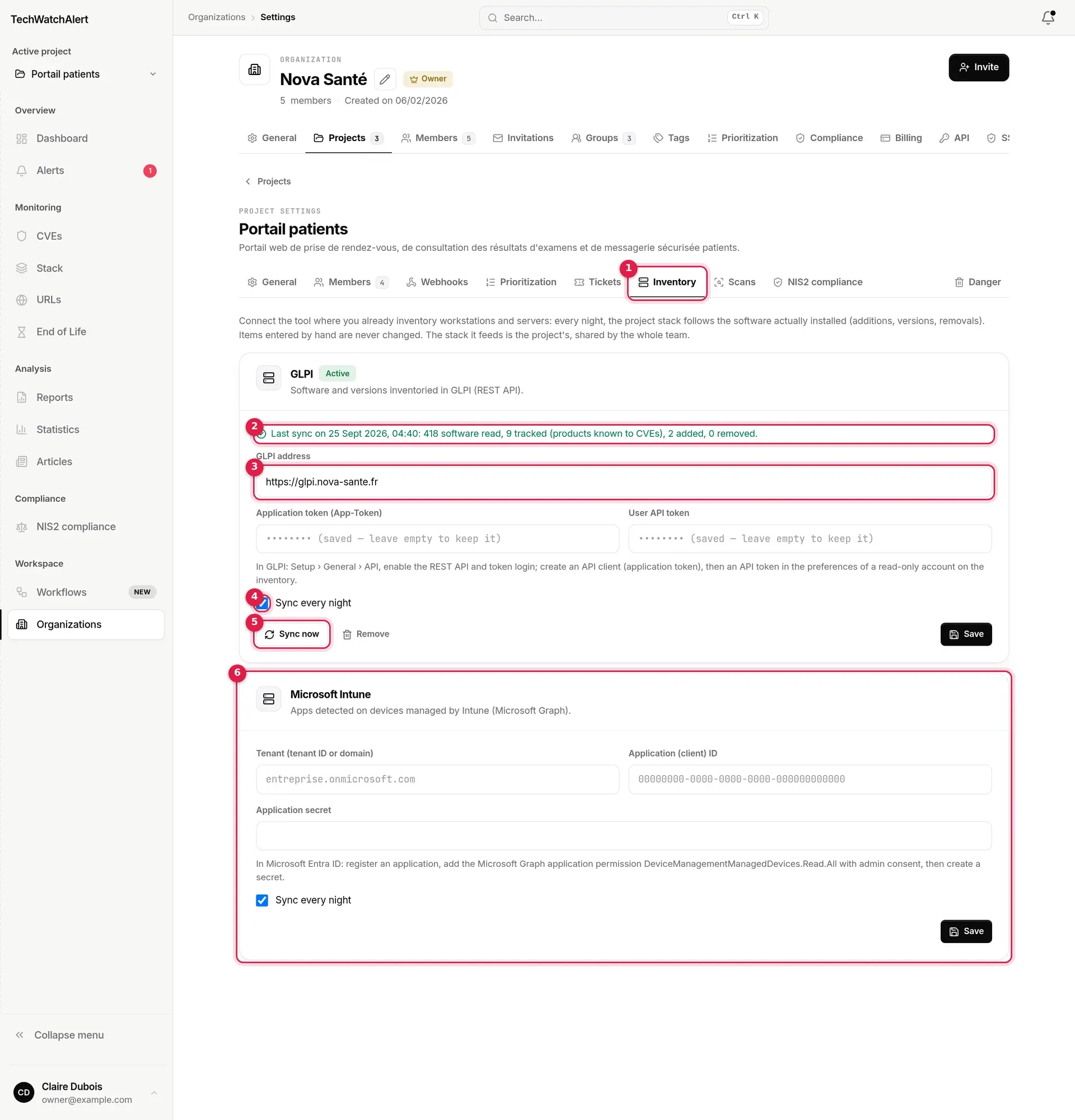Image resolution: width=1075 pixels, height=1120 pixels.
Task: Open End of Life page
Action: [86, 332]
